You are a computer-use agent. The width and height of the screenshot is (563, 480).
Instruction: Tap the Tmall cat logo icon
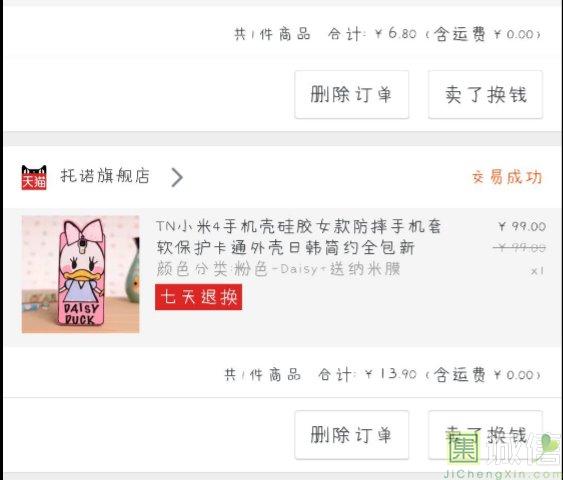point(34,177)
